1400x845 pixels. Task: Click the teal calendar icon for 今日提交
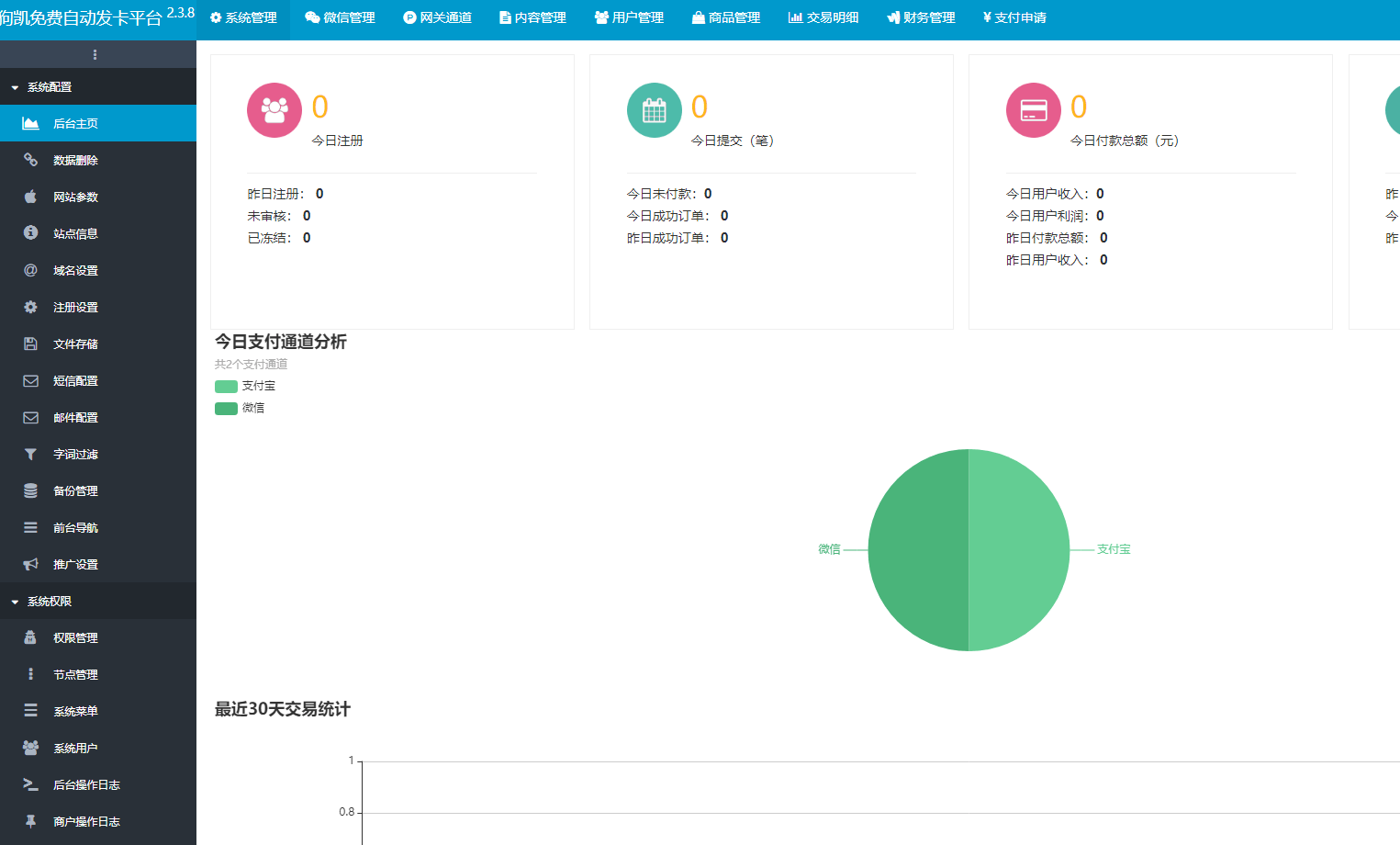pos(654,110)
